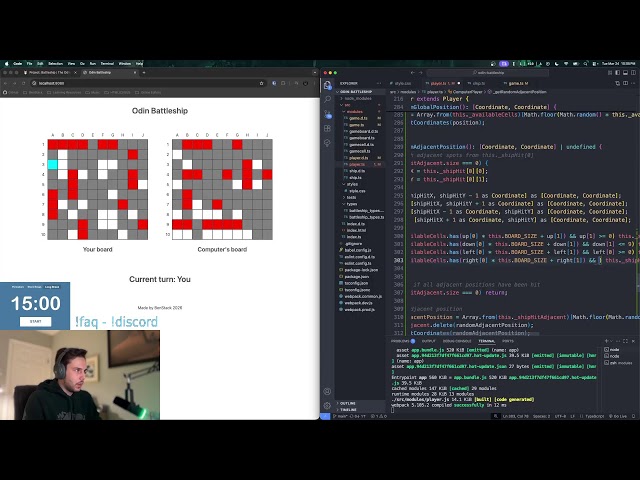Screen dimensions: 640x480
Task: Select the Pomodoro mode on the timer
Action: pyautogui.click(x=18, y=287)
